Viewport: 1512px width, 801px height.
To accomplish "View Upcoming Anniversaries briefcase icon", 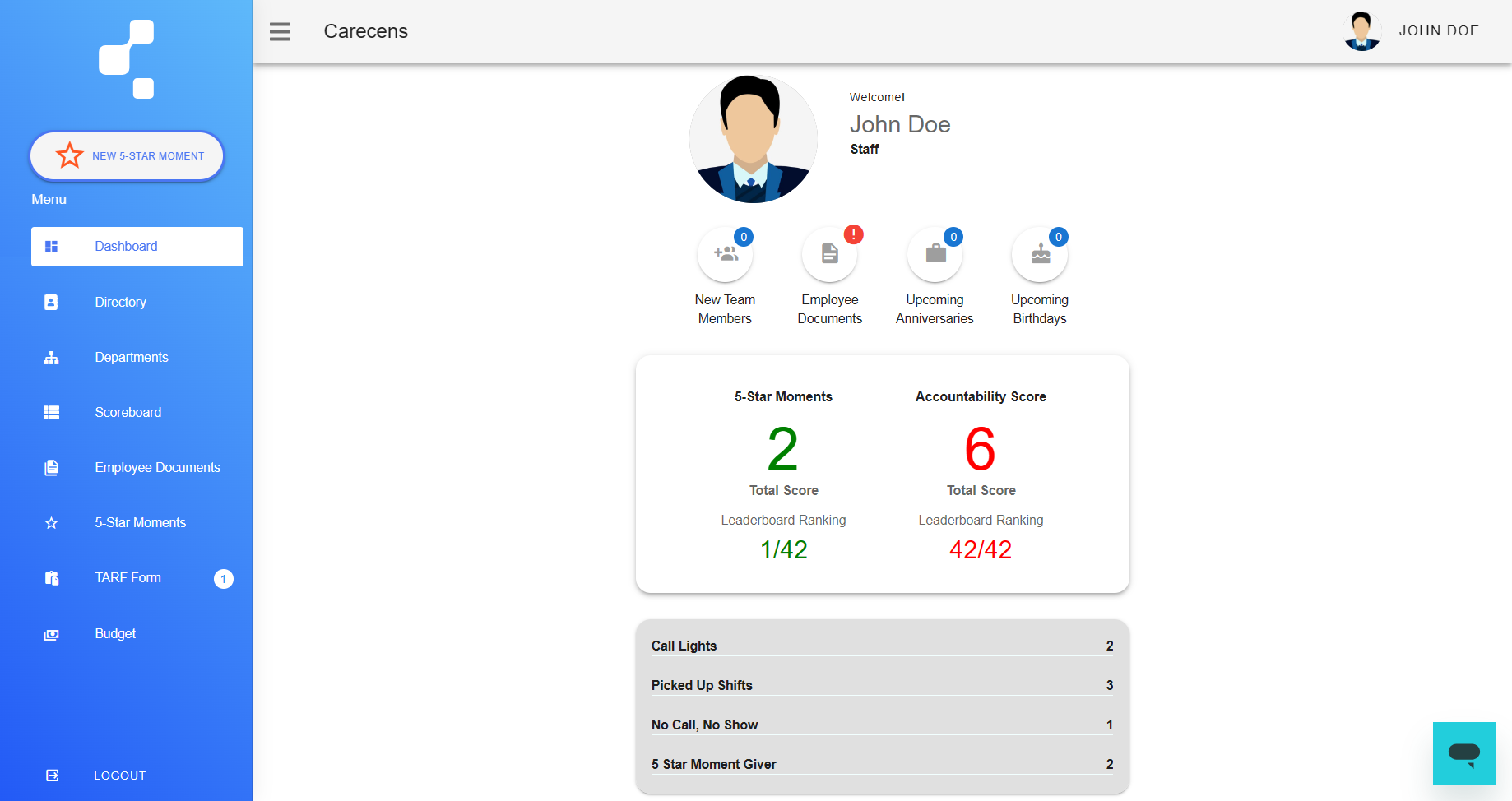I will click(935, 254).
